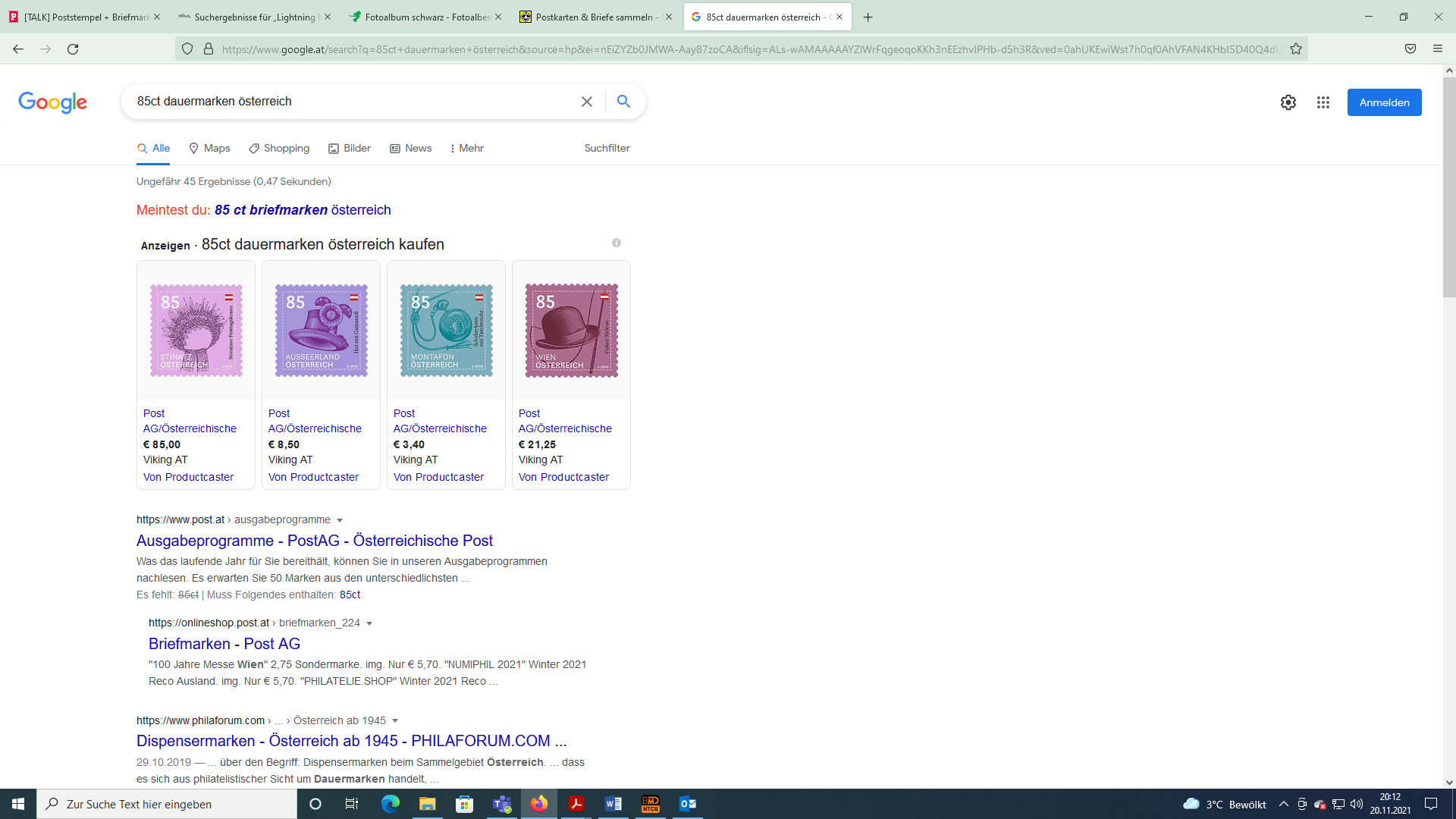Open Briefmarken - Post AG result
Screen dimensions: 1456x819
point(224,644)
